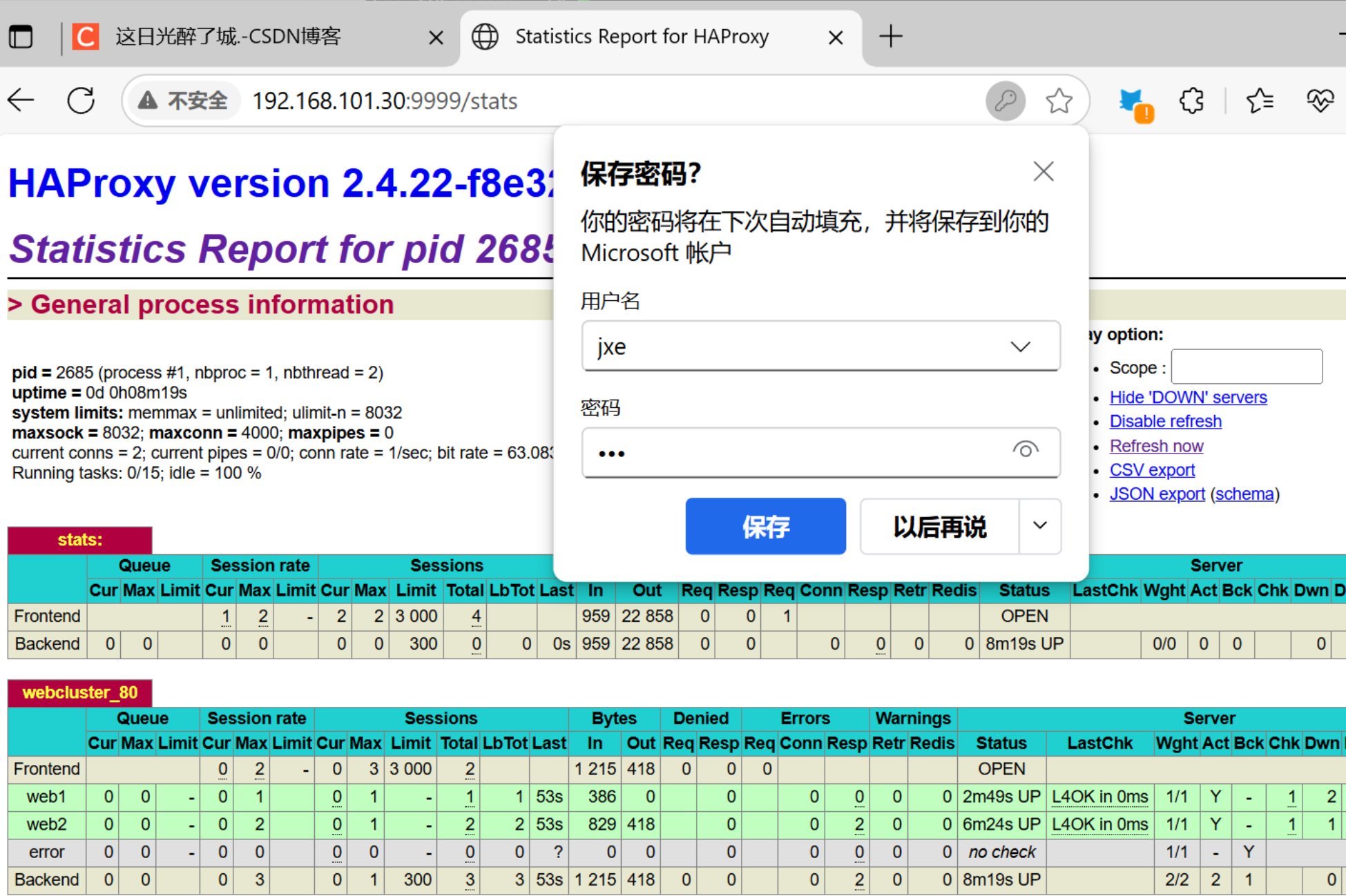Click the 保存 button
Screen dimensions: 1346x896
pyautogui.click(x=765, y=526)
